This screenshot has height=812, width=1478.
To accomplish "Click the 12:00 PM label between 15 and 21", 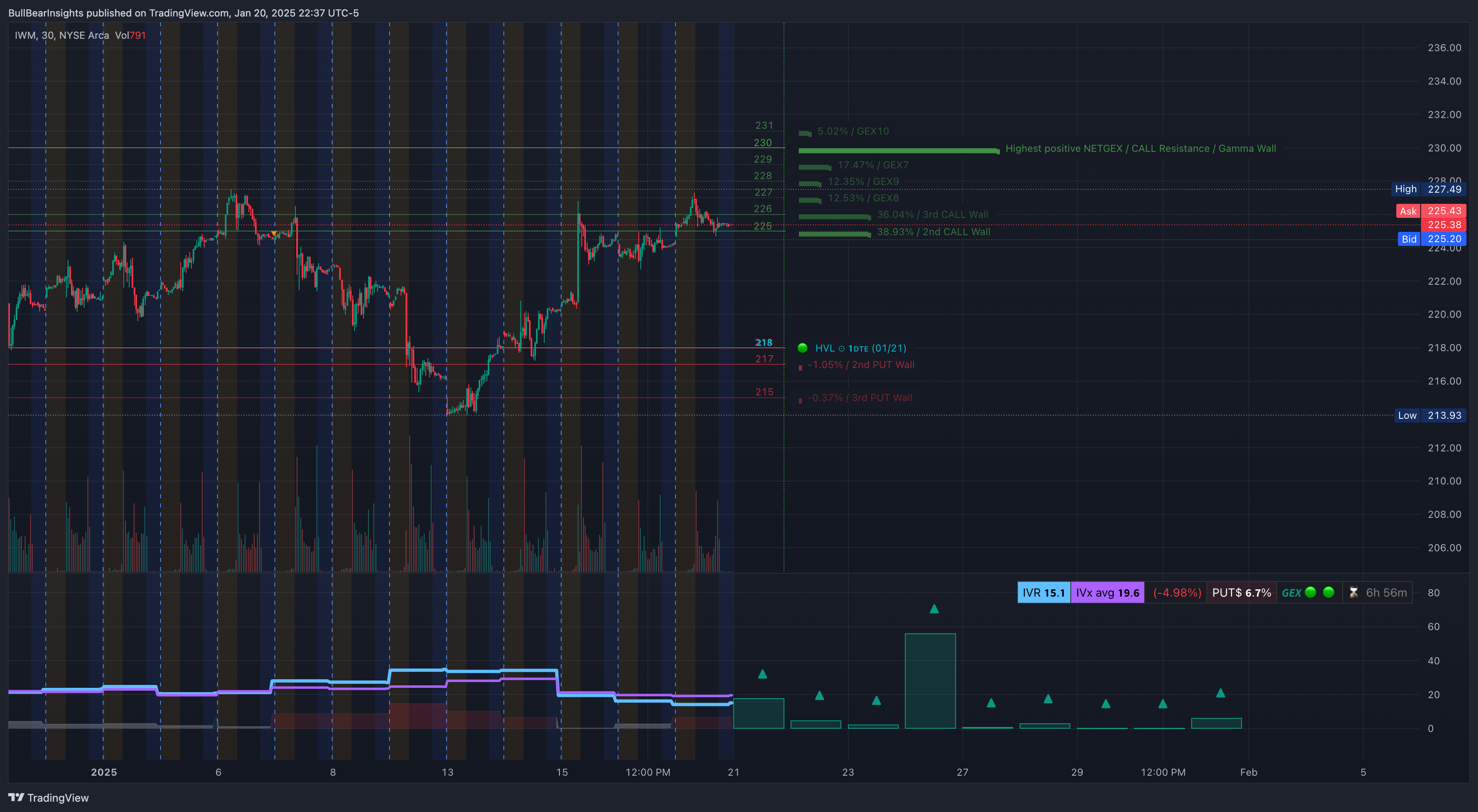I will pos(647,772).
